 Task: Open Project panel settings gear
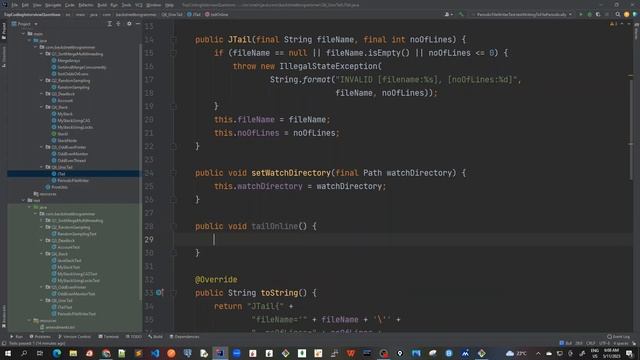(129, 24)
